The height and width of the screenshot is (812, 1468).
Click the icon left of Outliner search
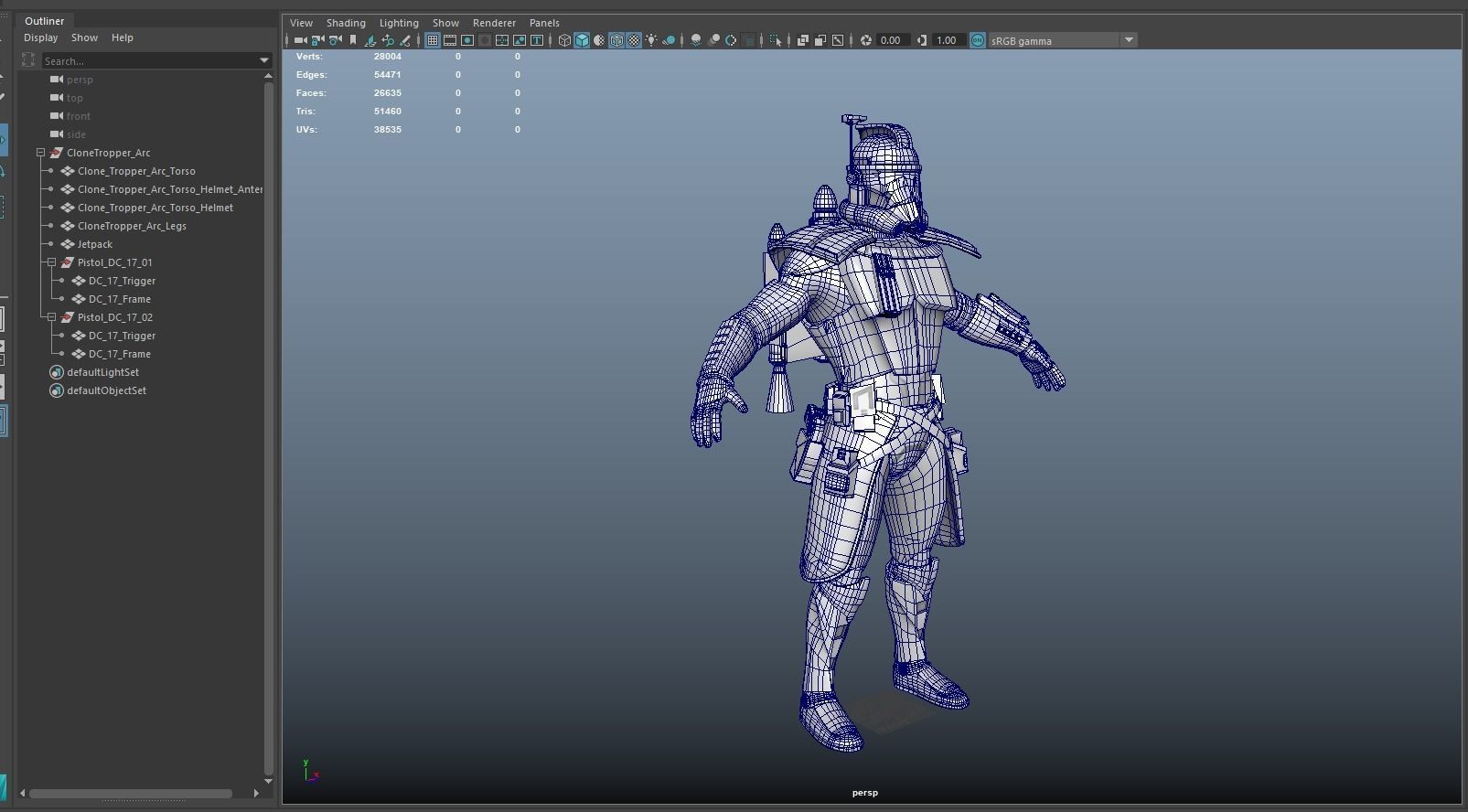(x=28, y=60)
